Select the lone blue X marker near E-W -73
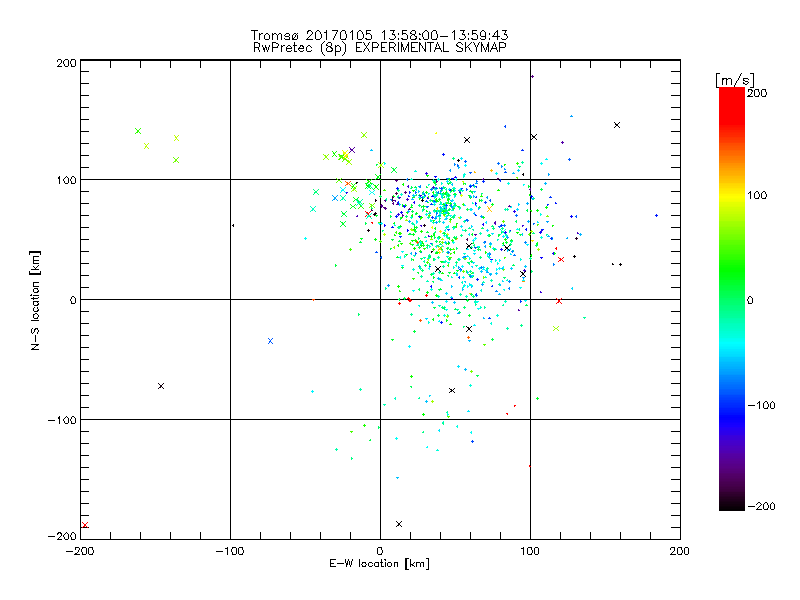 point(270,341)
